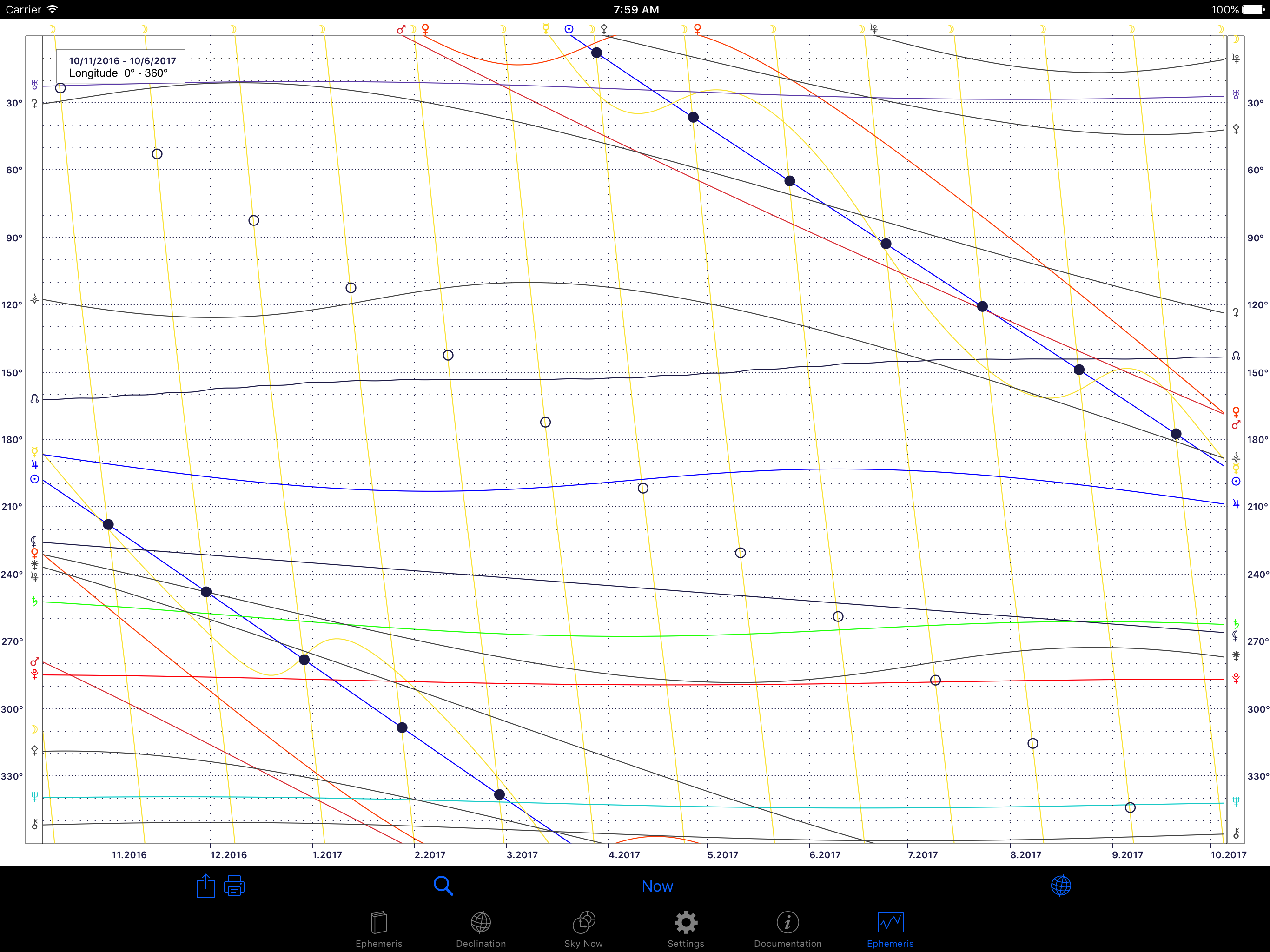1270x952 pixels.
Task: Open the Documentation info tab
Action: coord(788,930)
